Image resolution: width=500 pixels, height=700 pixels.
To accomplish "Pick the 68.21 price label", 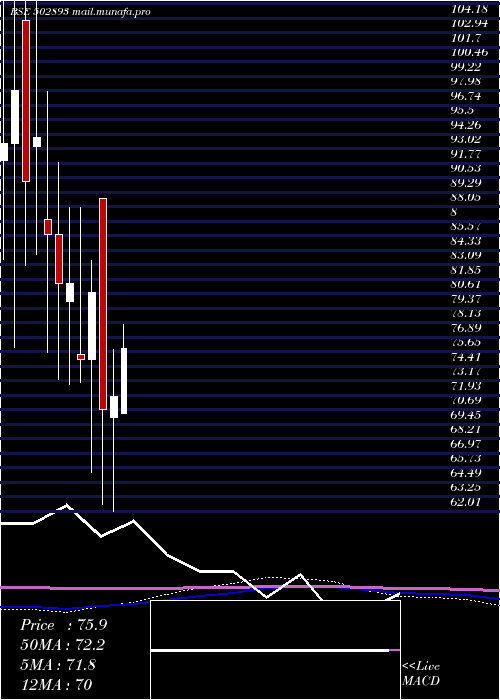I will [466, 431].
